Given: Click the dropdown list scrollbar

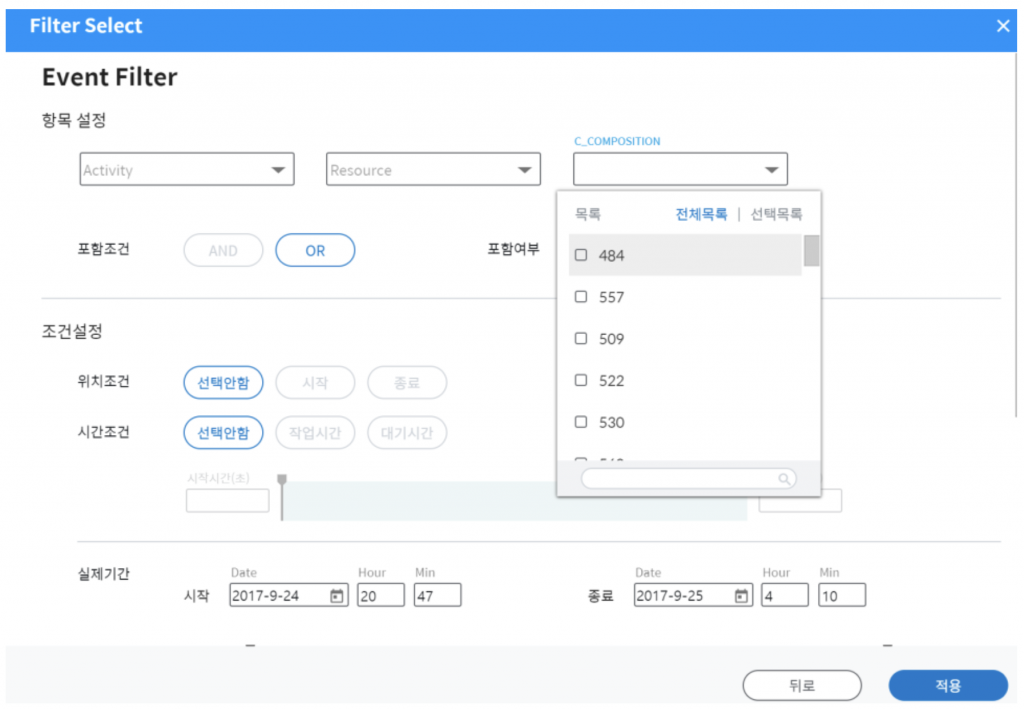Looking at the screenshot, I should [x=812, y=251].
